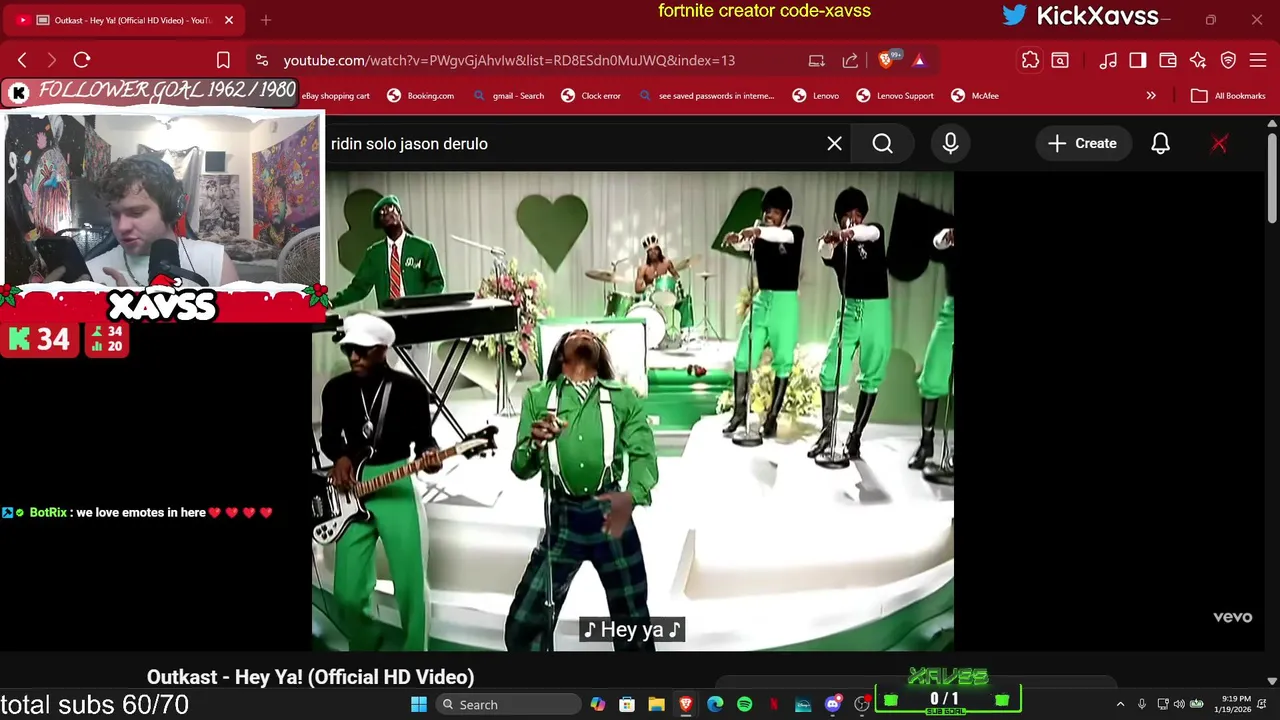Go back using the browser back arrow
1280x720 pixels.
(x=22, y=60)
